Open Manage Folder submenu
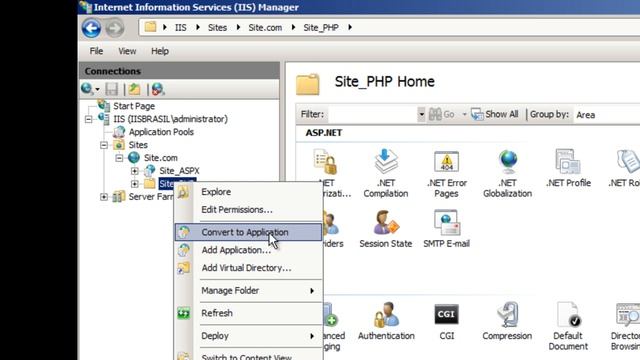 pyautogui.click(x=249, y=291)
